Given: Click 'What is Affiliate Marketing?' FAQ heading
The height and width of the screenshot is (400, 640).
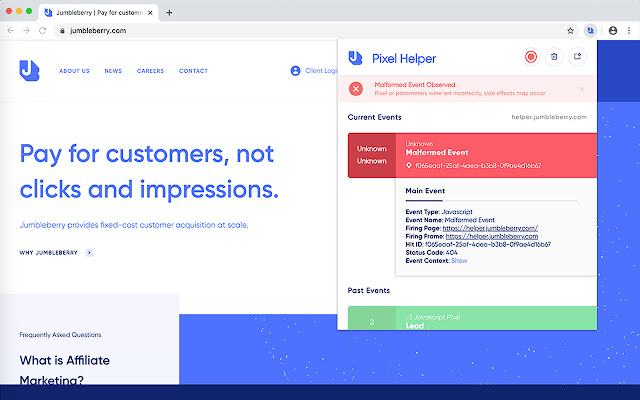Looking at the screenshot, I should click(64, 371).
